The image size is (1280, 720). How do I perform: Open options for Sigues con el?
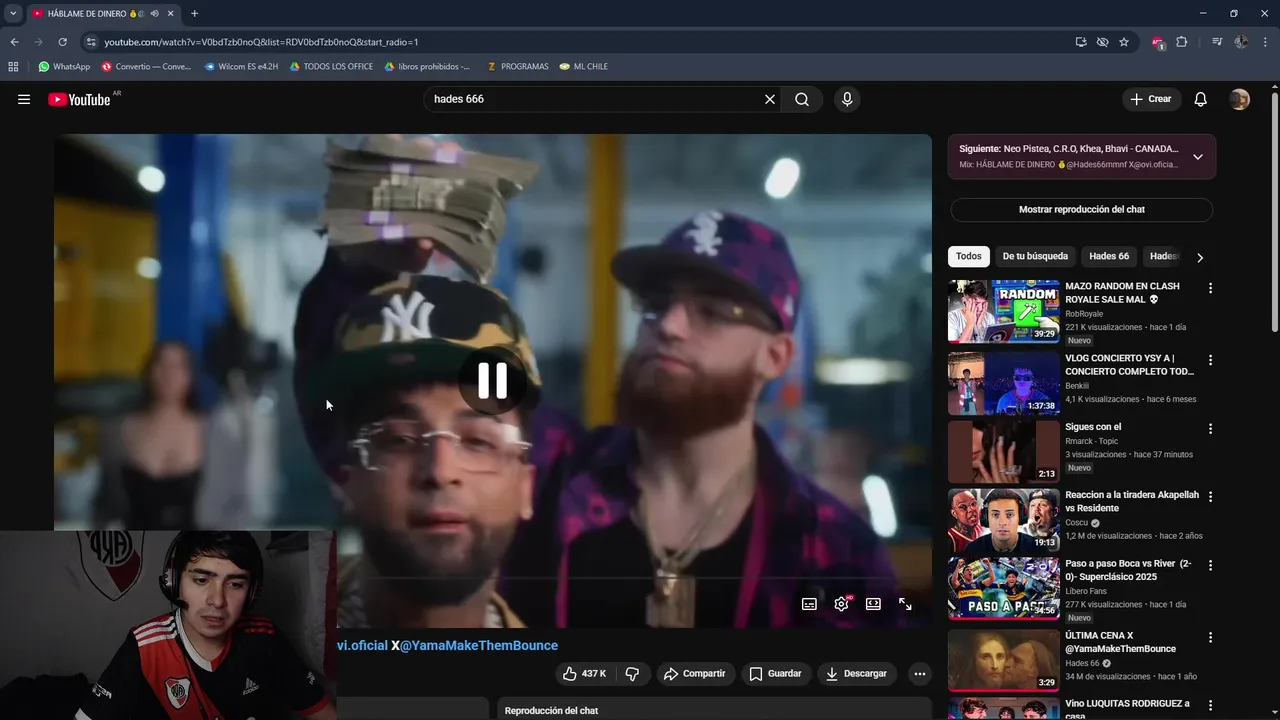(1210, 429)
